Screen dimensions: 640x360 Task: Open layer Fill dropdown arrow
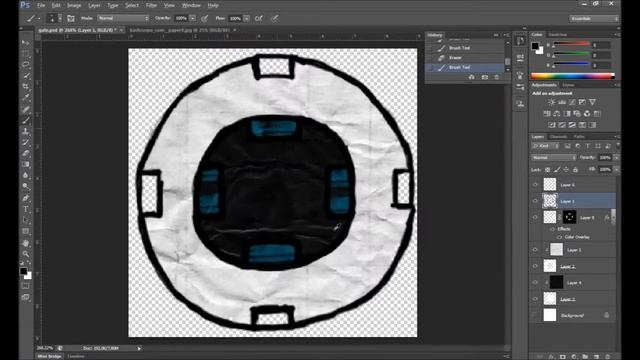coord(616,169)
